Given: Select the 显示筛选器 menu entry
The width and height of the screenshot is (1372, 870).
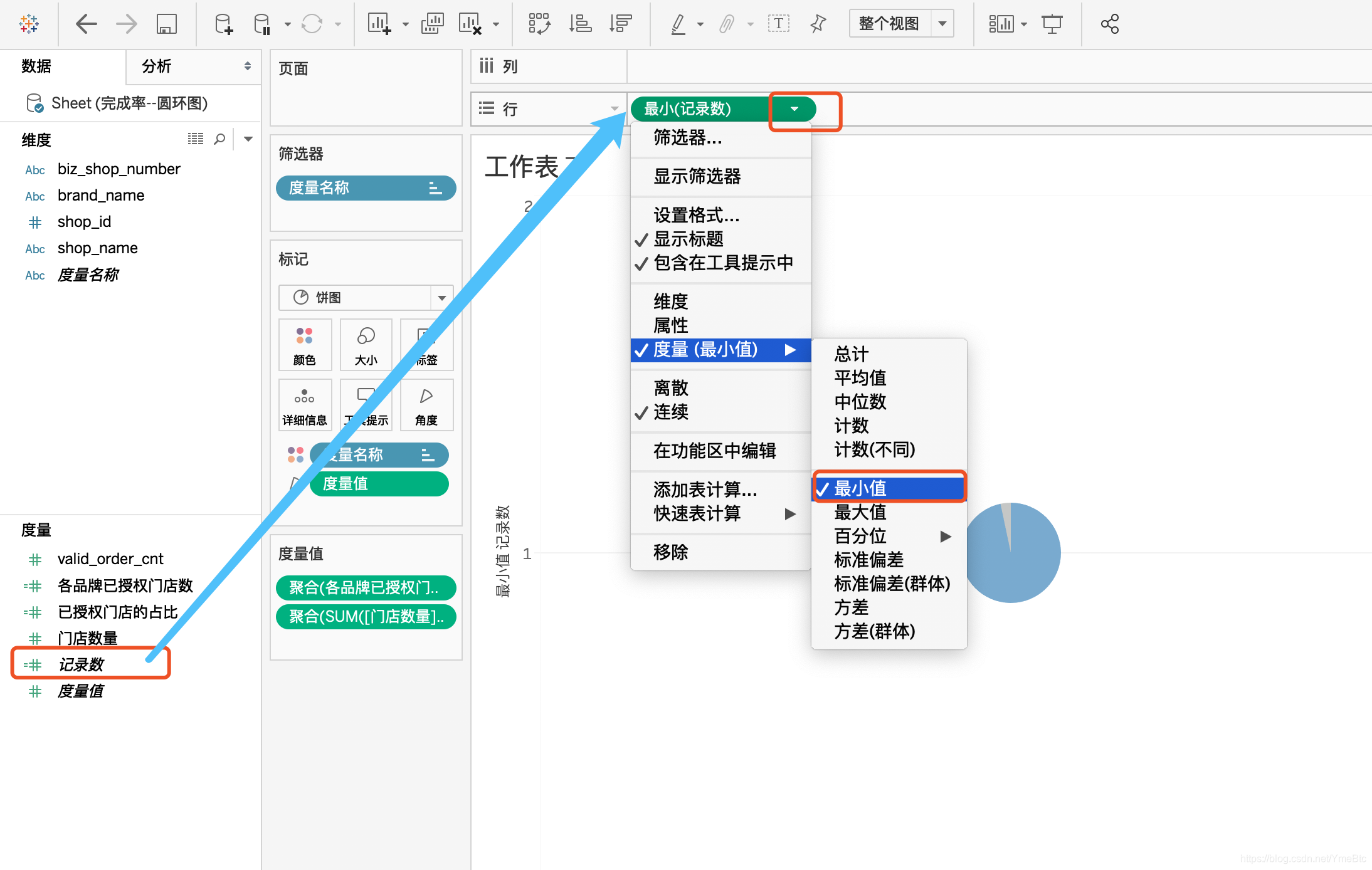Looking at the screenshot, I should coord(720,176).
